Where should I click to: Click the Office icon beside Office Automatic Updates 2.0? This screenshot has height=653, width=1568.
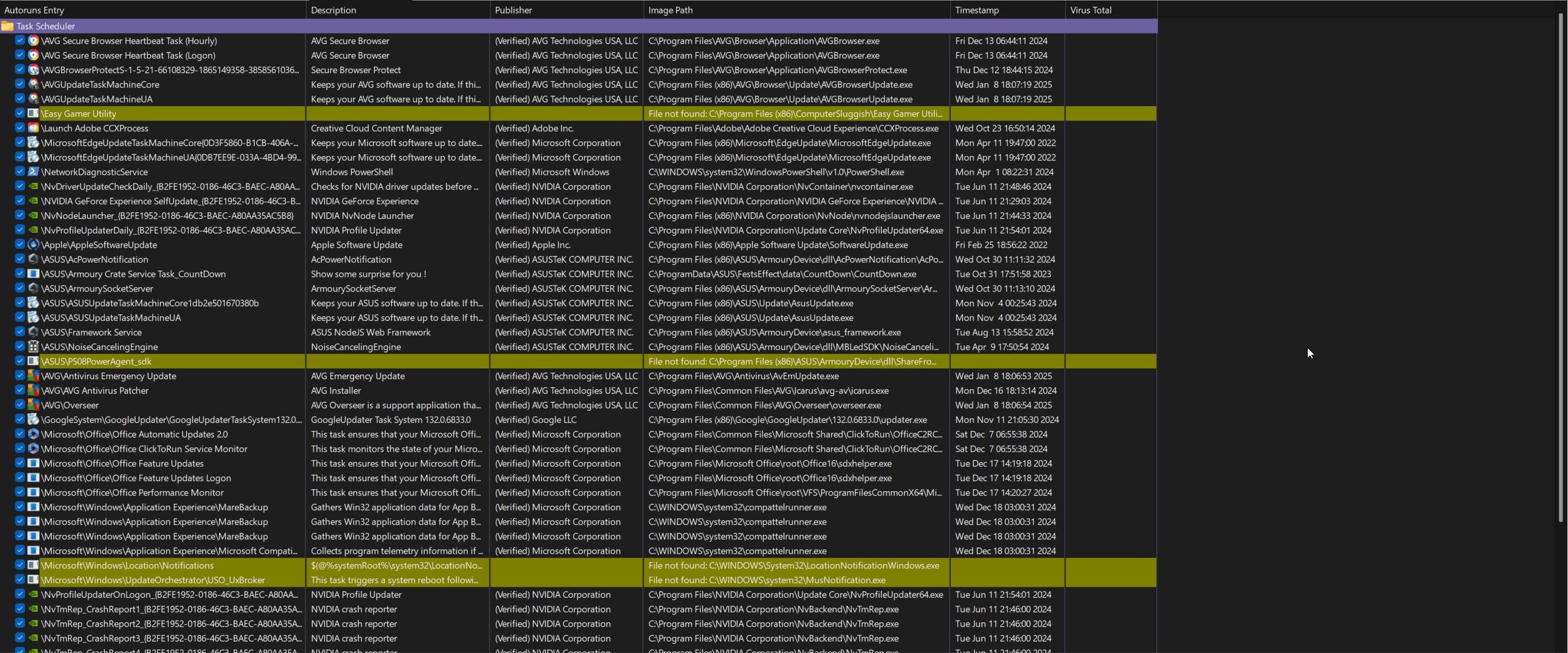(34, 434)
